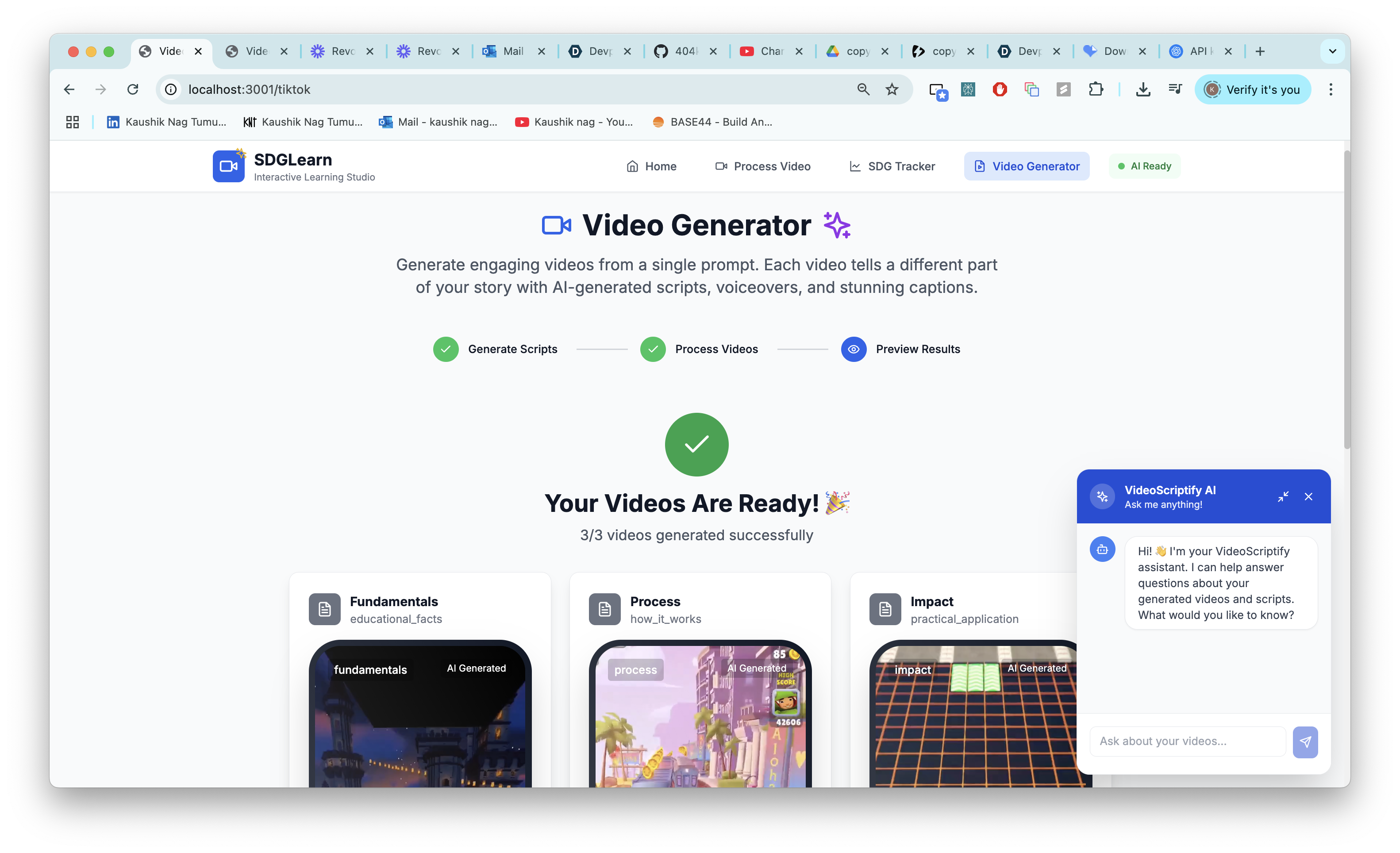Send chat message with paper plane icon
The width and height of the screenshot is (1400, 853).
click(1304, 742)
